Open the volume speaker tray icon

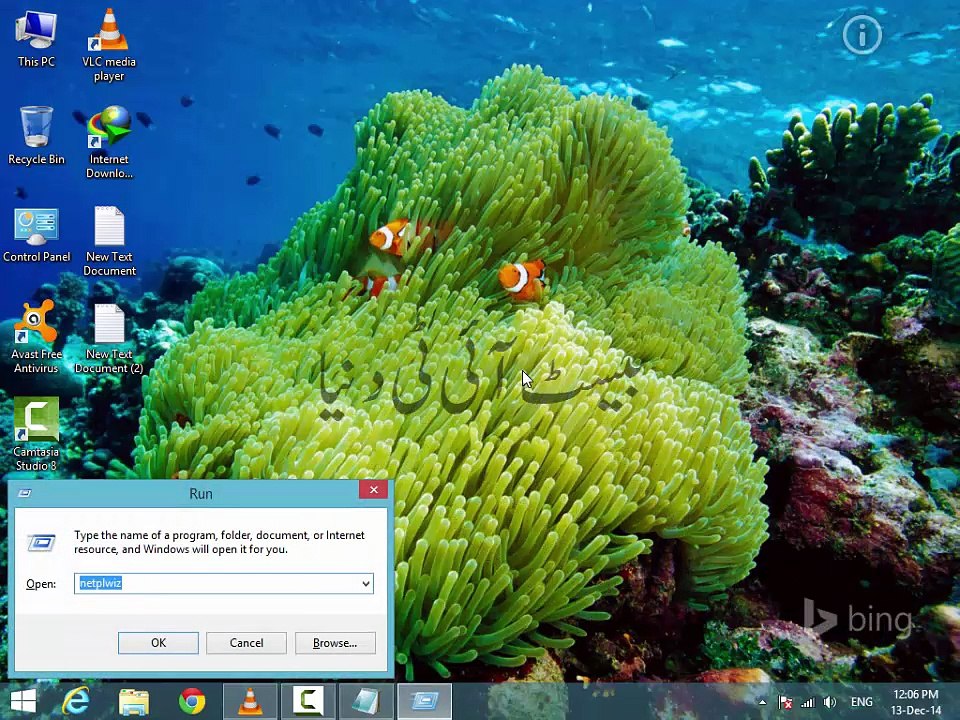click(x=830, y=702)
